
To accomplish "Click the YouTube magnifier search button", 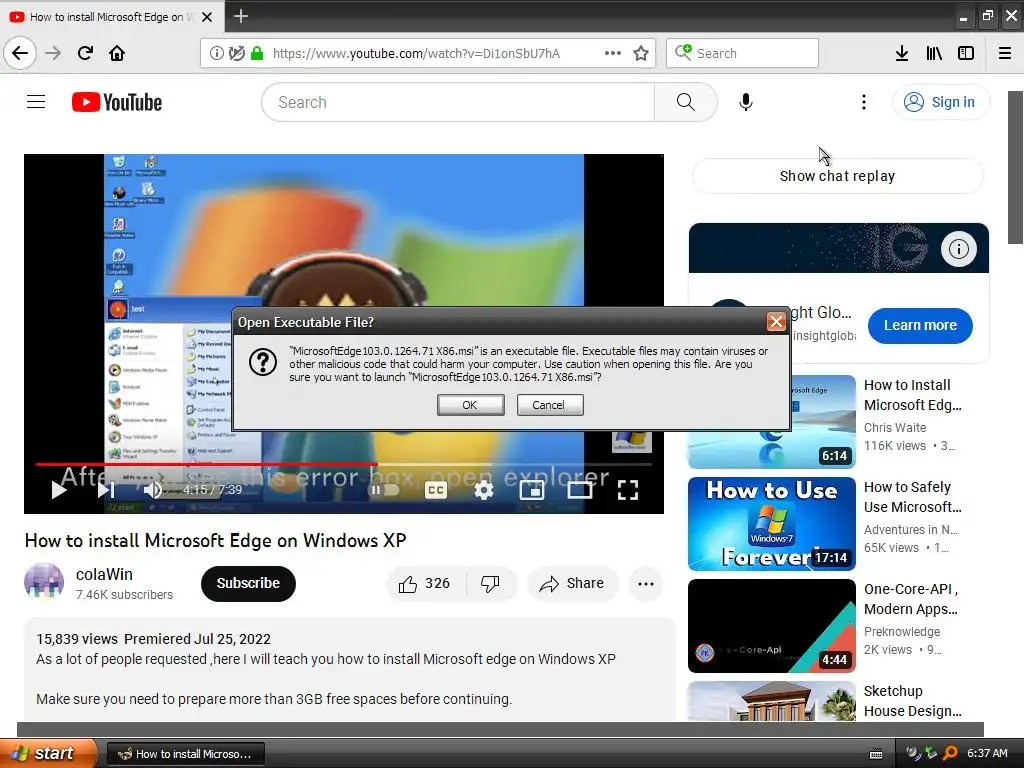I will 686,102.
